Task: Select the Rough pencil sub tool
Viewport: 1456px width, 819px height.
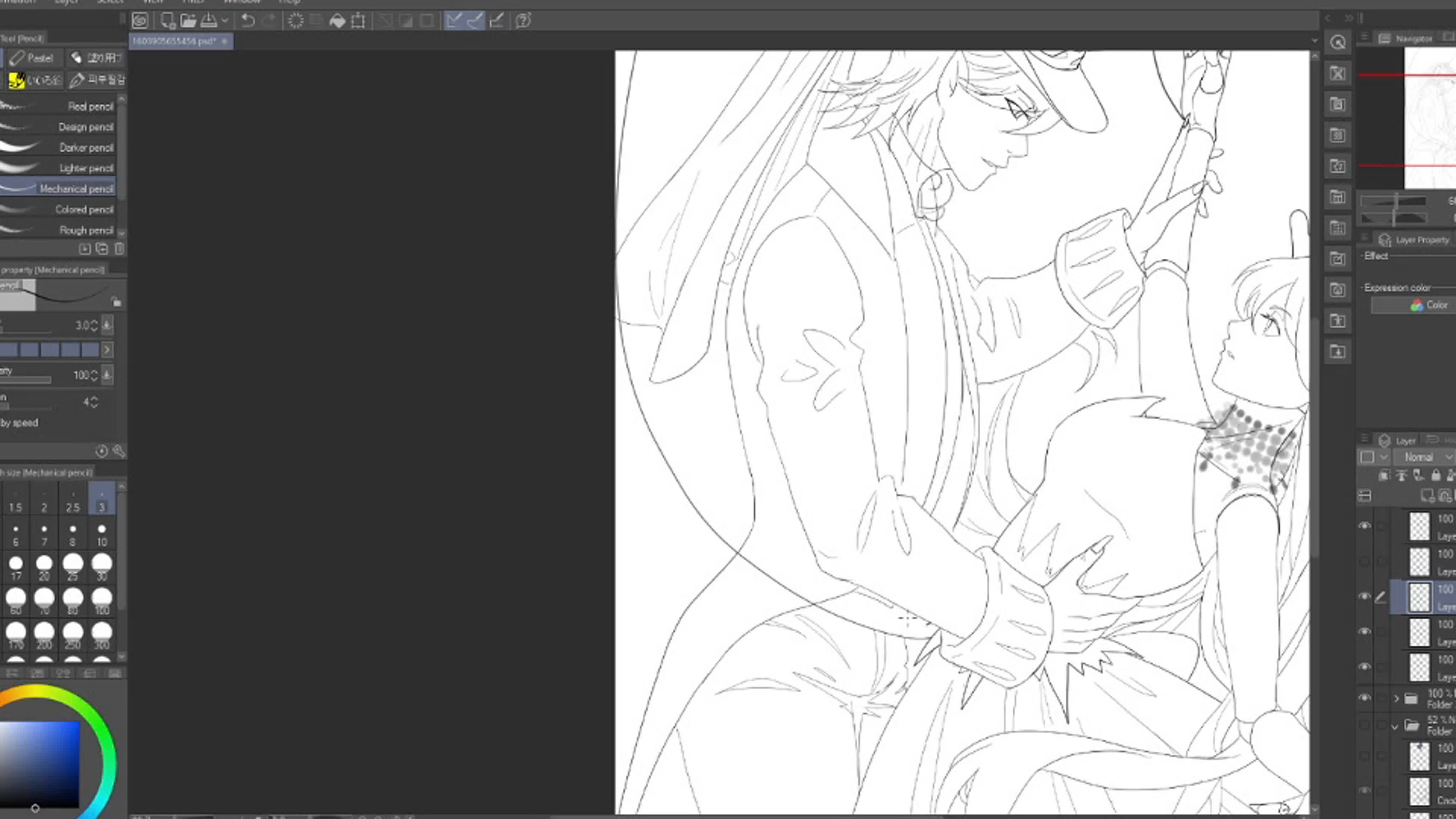Action: [x=58, y=230]
